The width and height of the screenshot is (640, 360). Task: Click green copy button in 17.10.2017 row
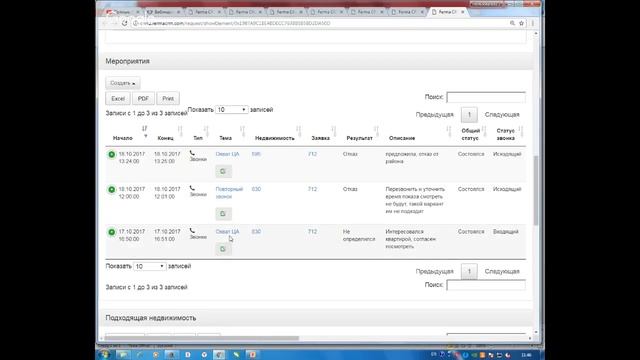click(x=223, y=249)
